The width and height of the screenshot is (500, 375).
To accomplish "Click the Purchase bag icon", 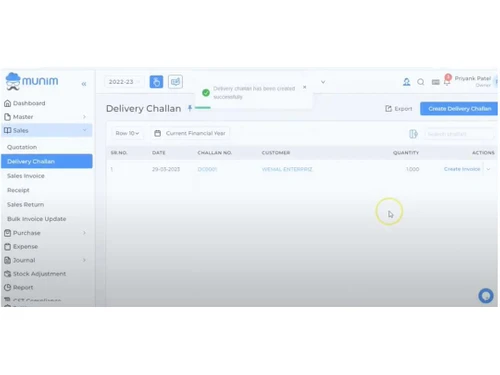I will (7, 233).
